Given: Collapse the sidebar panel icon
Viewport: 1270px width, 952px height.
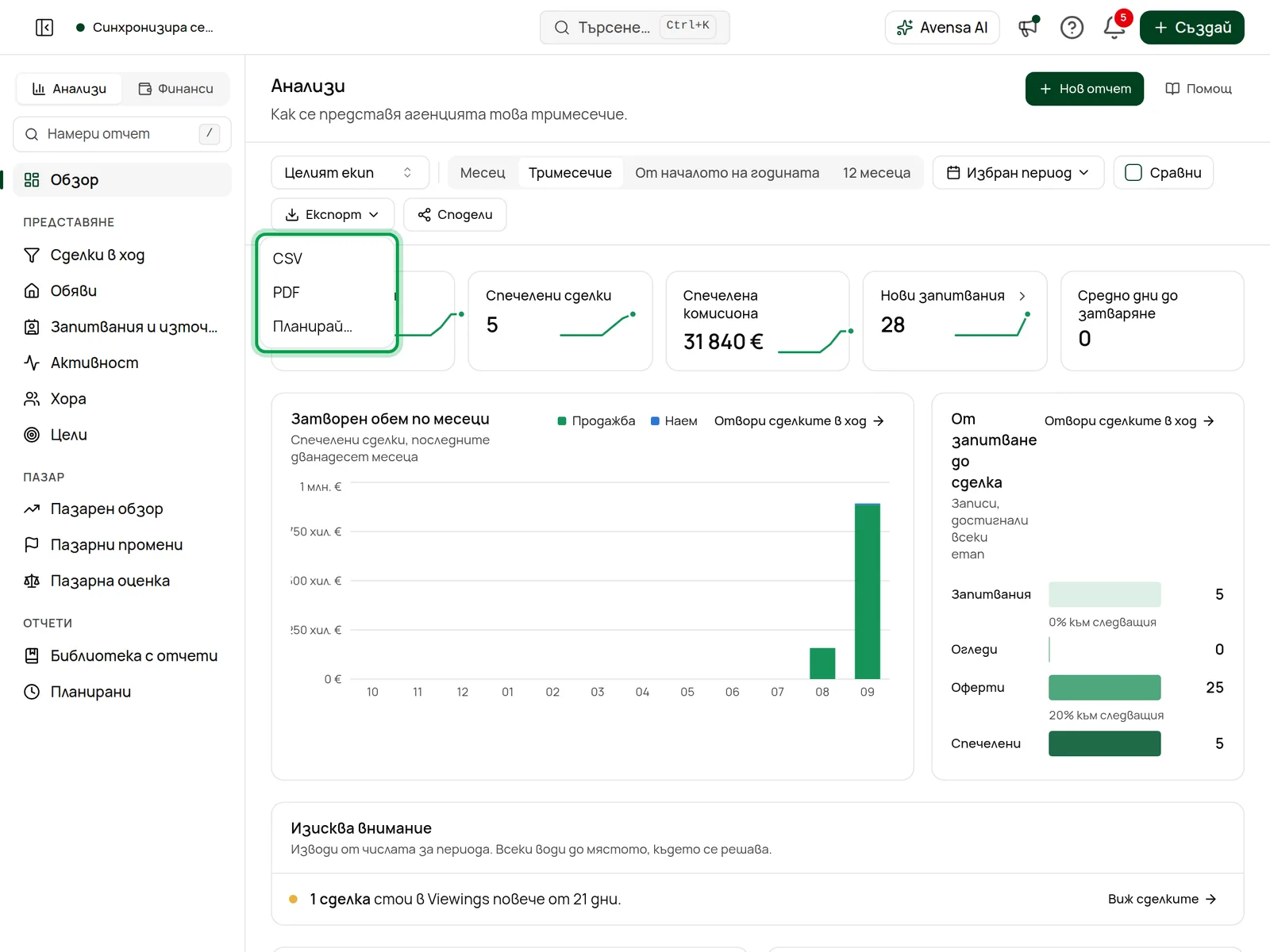Looking at the screenshot, I should [44, 28].
